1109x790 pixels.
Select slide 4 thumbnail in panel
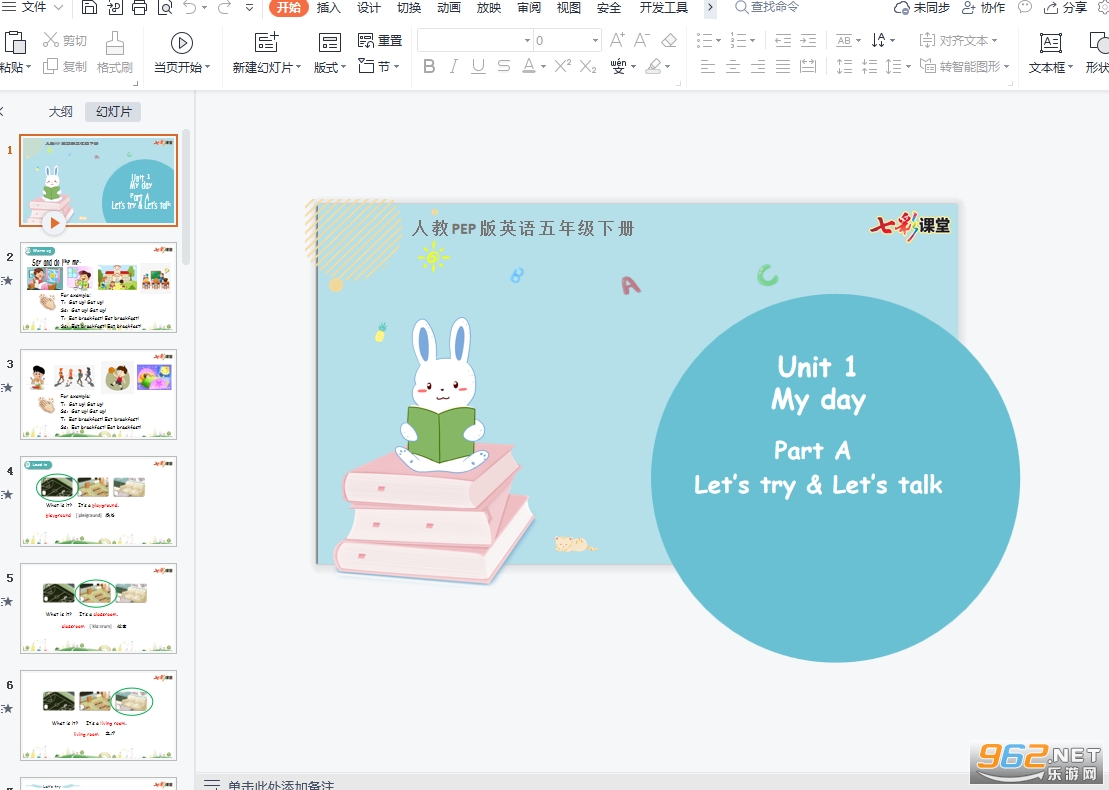pyautogui.click(x=98, y=501)
